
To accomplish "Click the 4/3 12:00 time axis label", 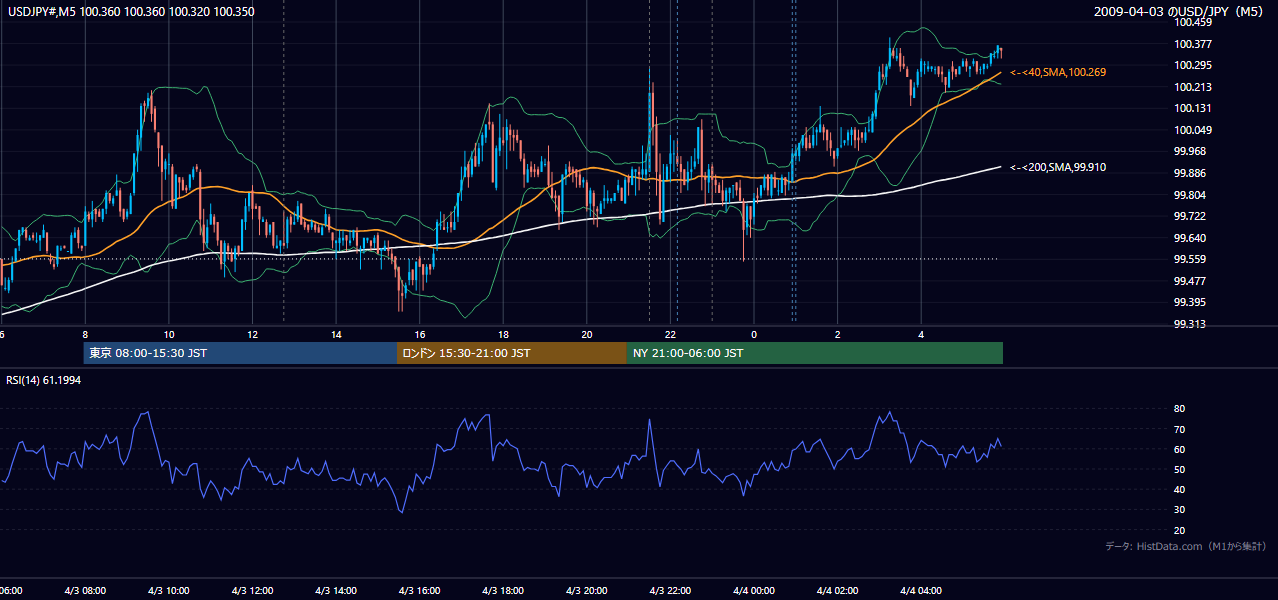I will point(252,590).
